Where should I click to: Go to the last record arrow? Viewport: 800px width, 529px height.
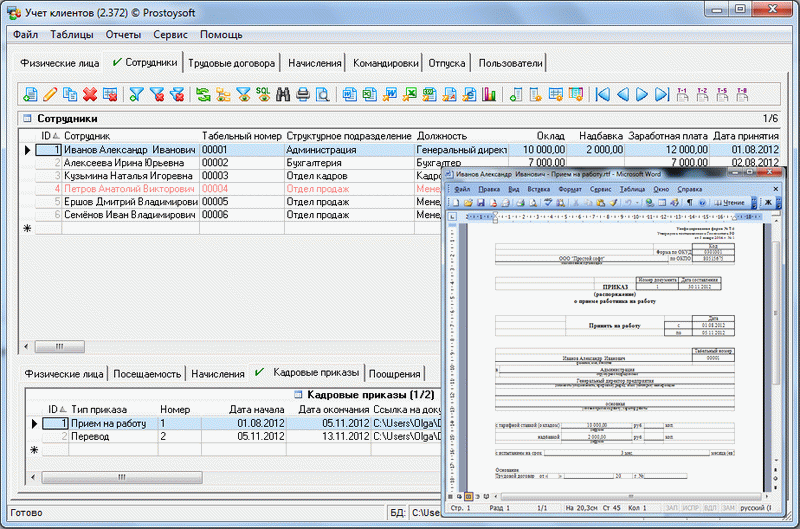point(662,94)
